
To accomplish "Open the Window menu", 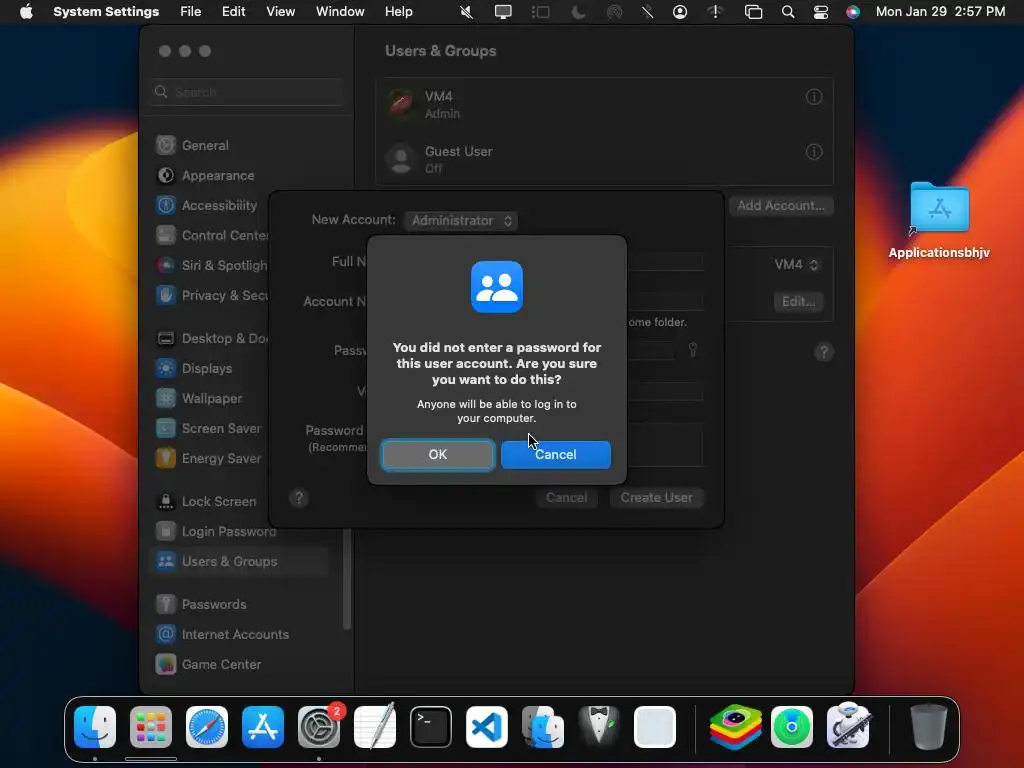I will (340, 12).
